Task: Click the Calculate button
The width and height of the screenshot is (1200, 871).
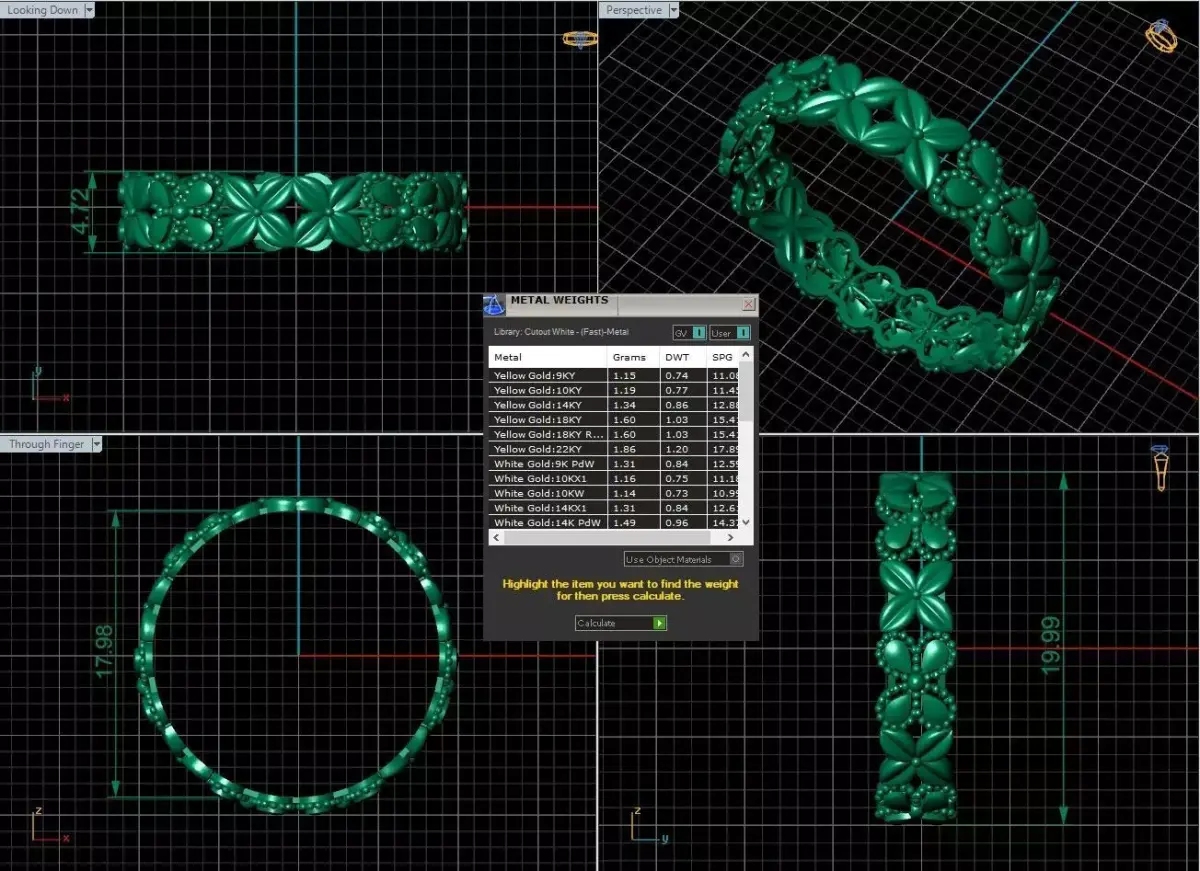Action: pyautogui.click(x=621, y=623)
